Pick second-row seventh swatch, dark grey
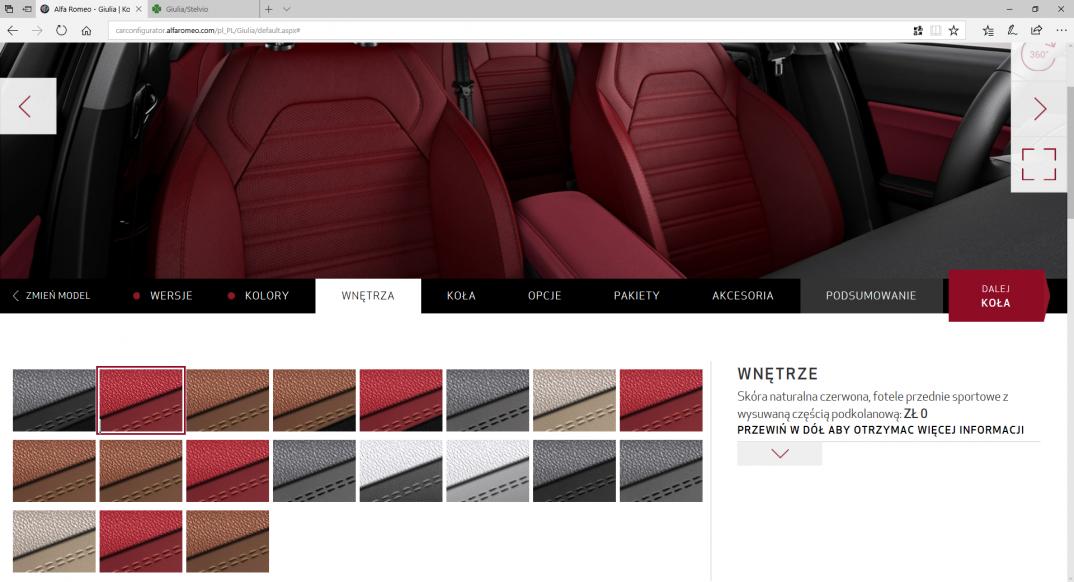Viewport: 1074px width, 582px height. coord(575,471)
